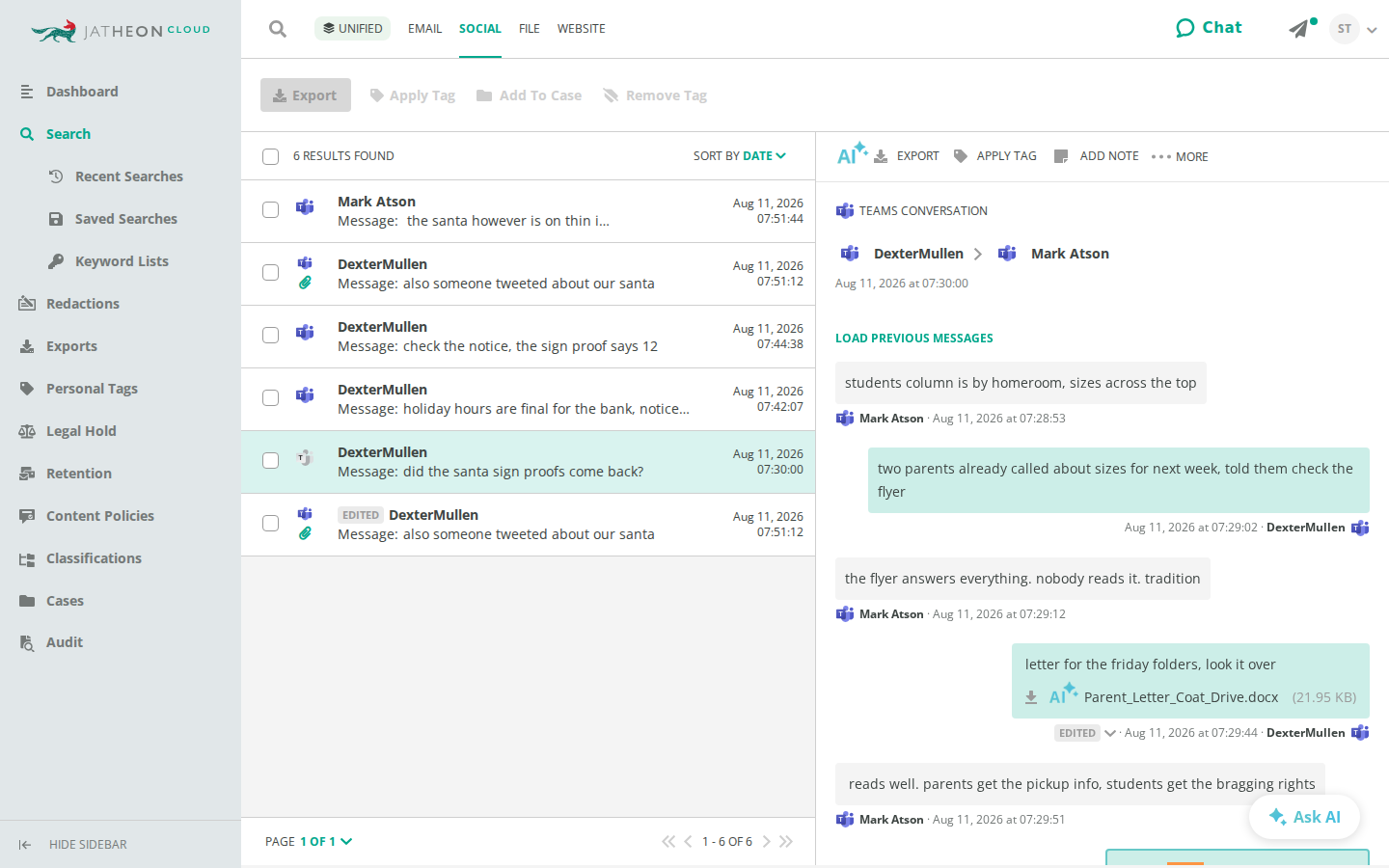1389x868 pixels.
Task: Open Recent Searches
Action: coord(129,176)
